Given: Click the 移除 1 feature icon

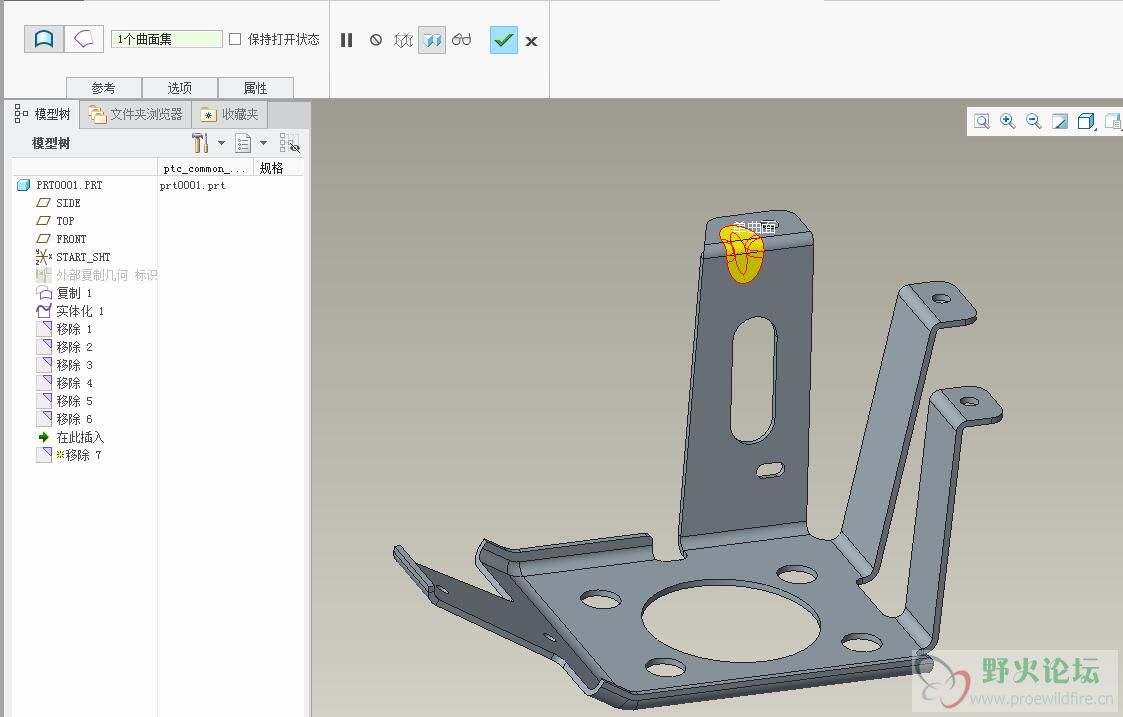Looking at the screenshot, I should (44, 329).
